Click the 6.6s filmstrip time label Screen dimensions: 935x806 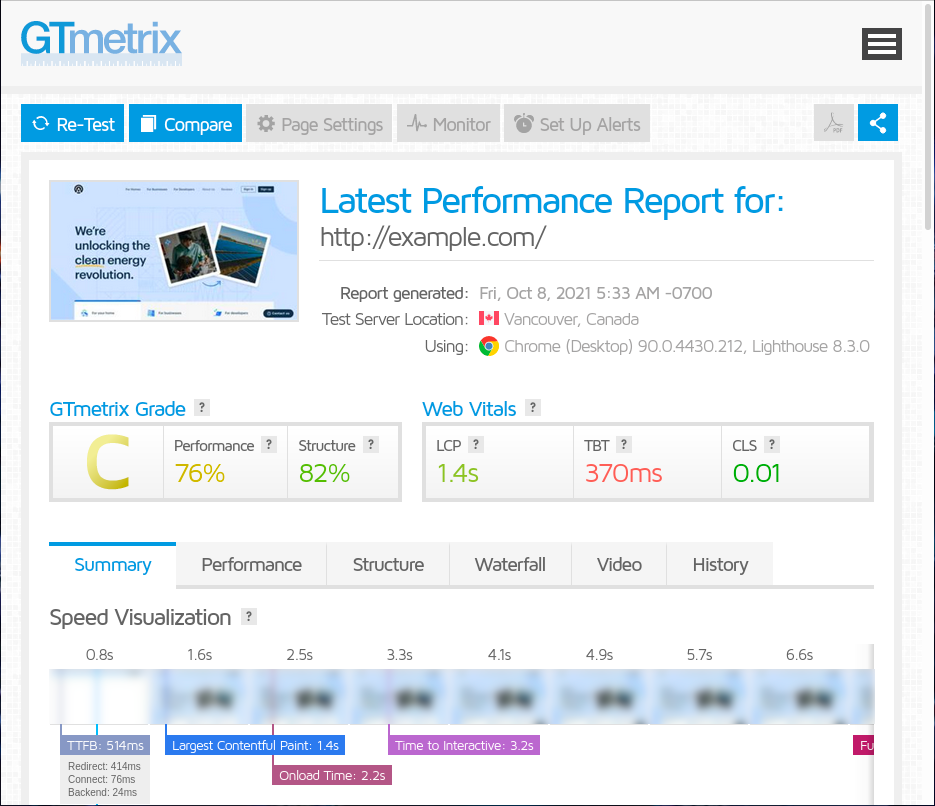pos(800,655)
